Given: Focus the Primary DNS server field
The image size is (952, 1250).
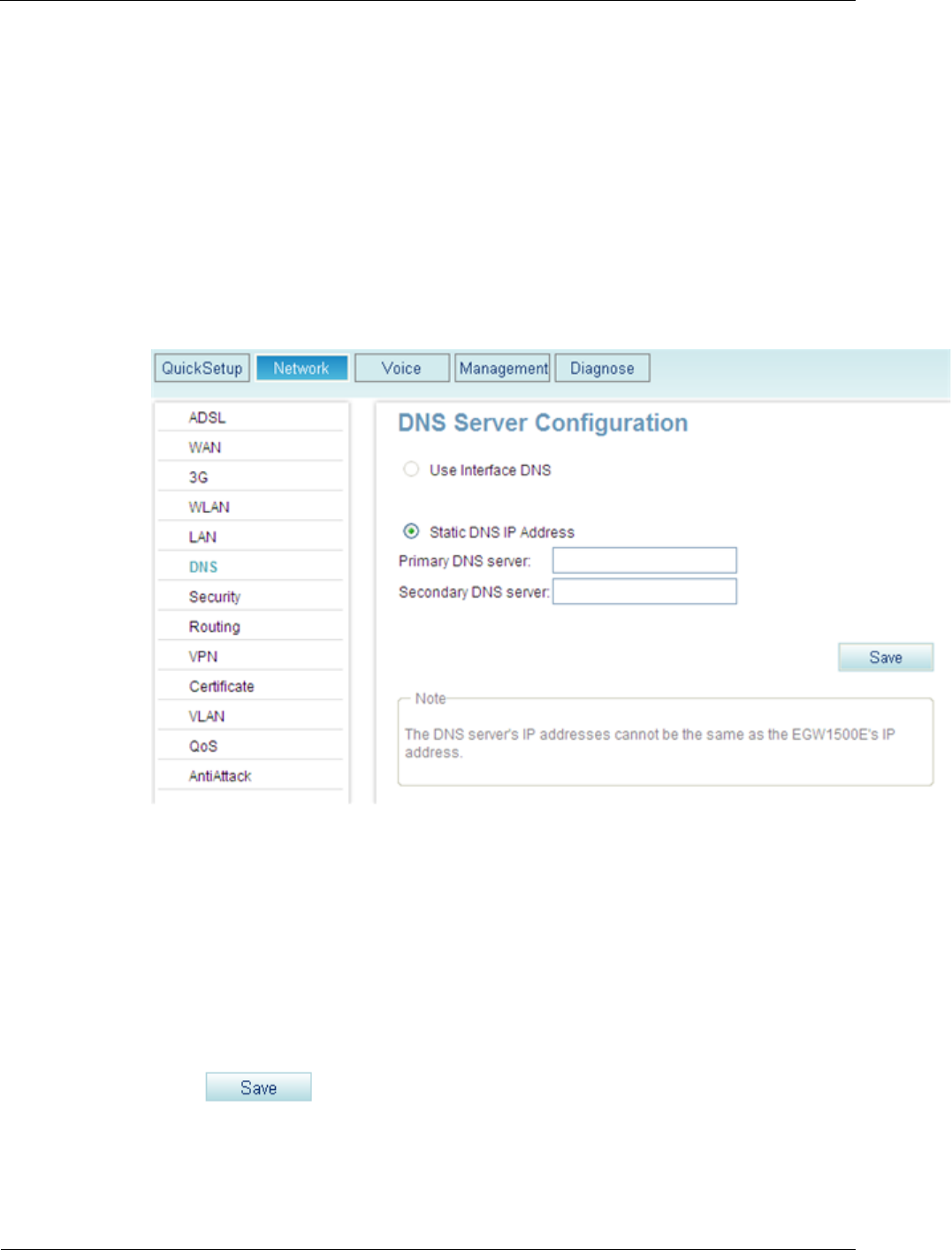Looking at the screenshot, I should 644,560.
